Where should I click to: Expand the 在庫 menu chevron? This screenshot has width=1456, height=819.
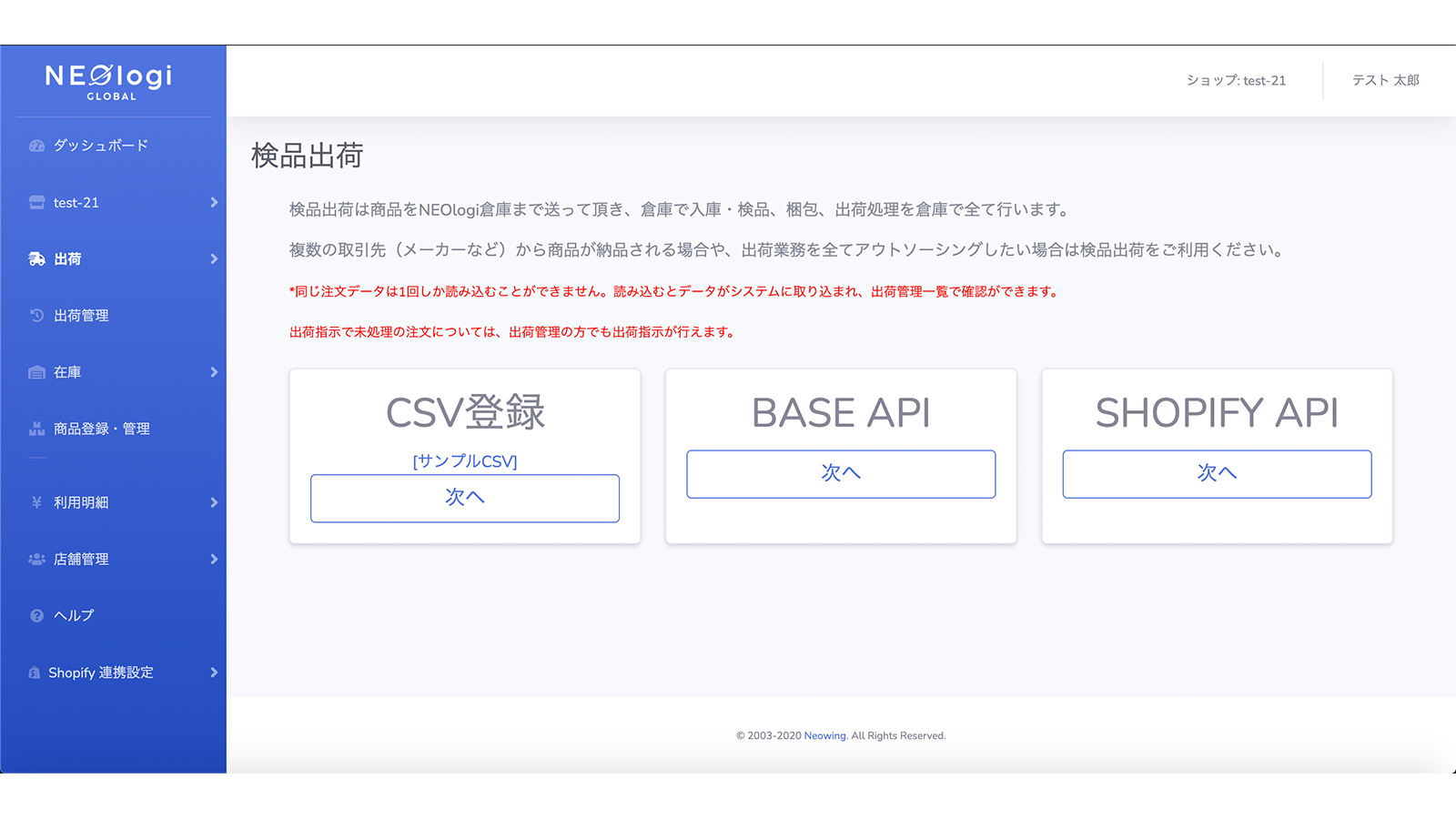216,371
